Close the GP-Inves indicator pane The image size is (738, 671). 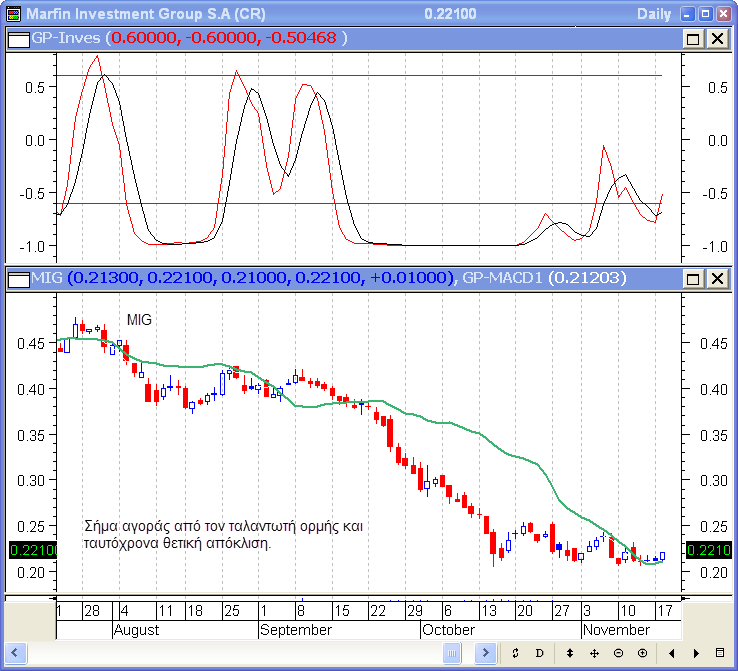pos(717,38)
